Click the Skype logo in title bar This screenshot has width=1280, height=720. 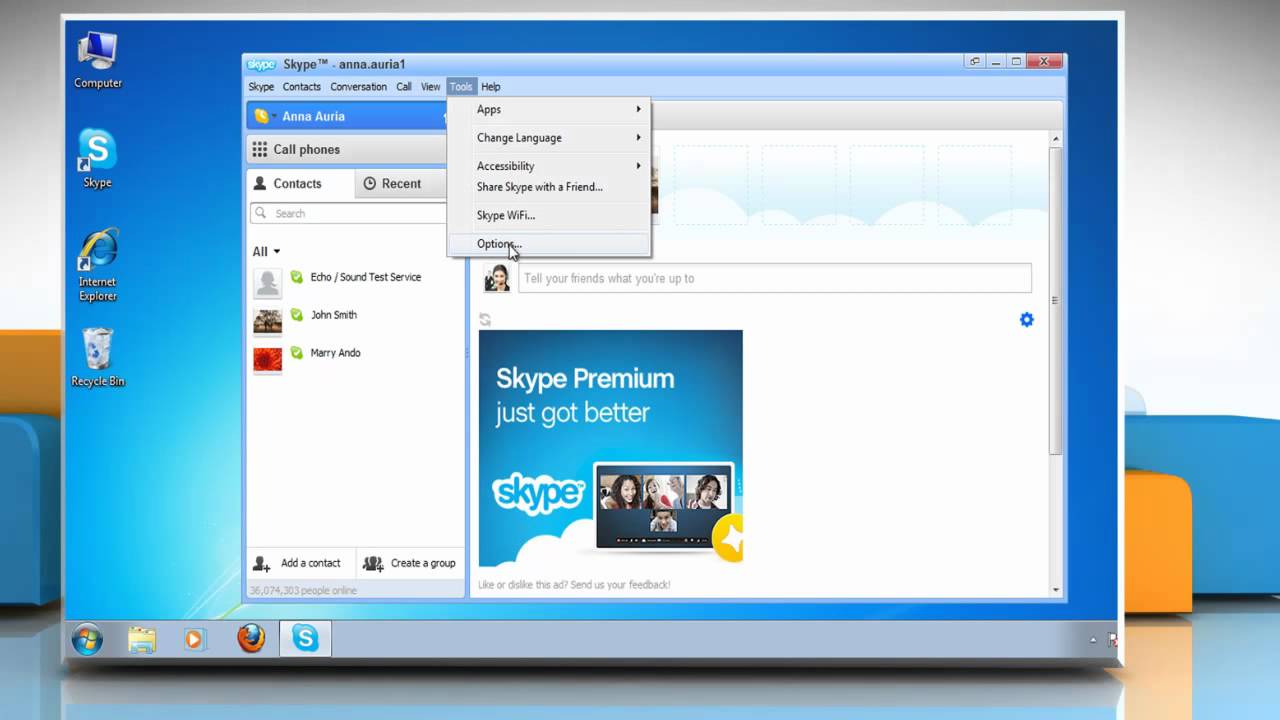261,64
